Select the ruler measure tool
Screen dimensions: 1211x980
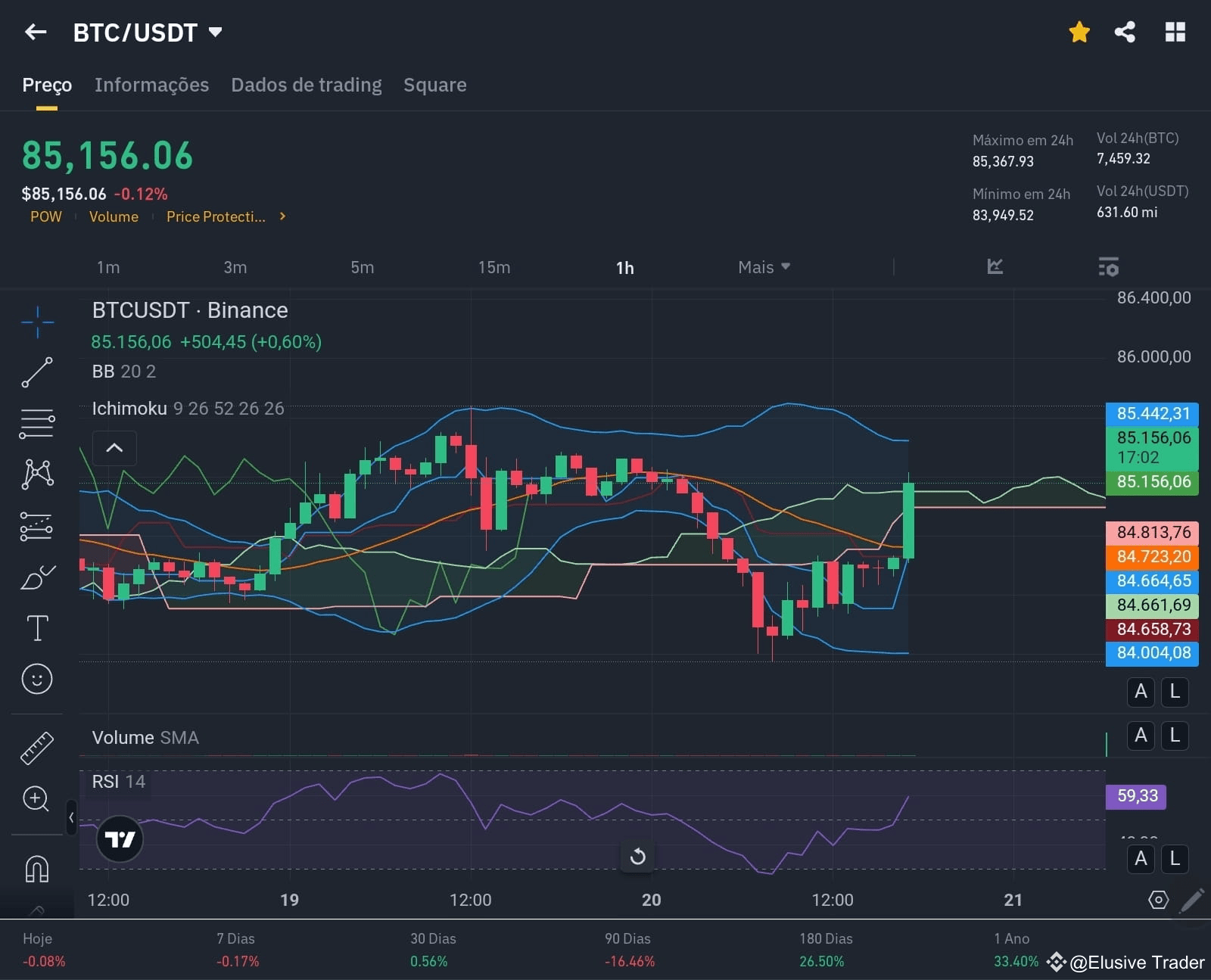click(37, 748)
